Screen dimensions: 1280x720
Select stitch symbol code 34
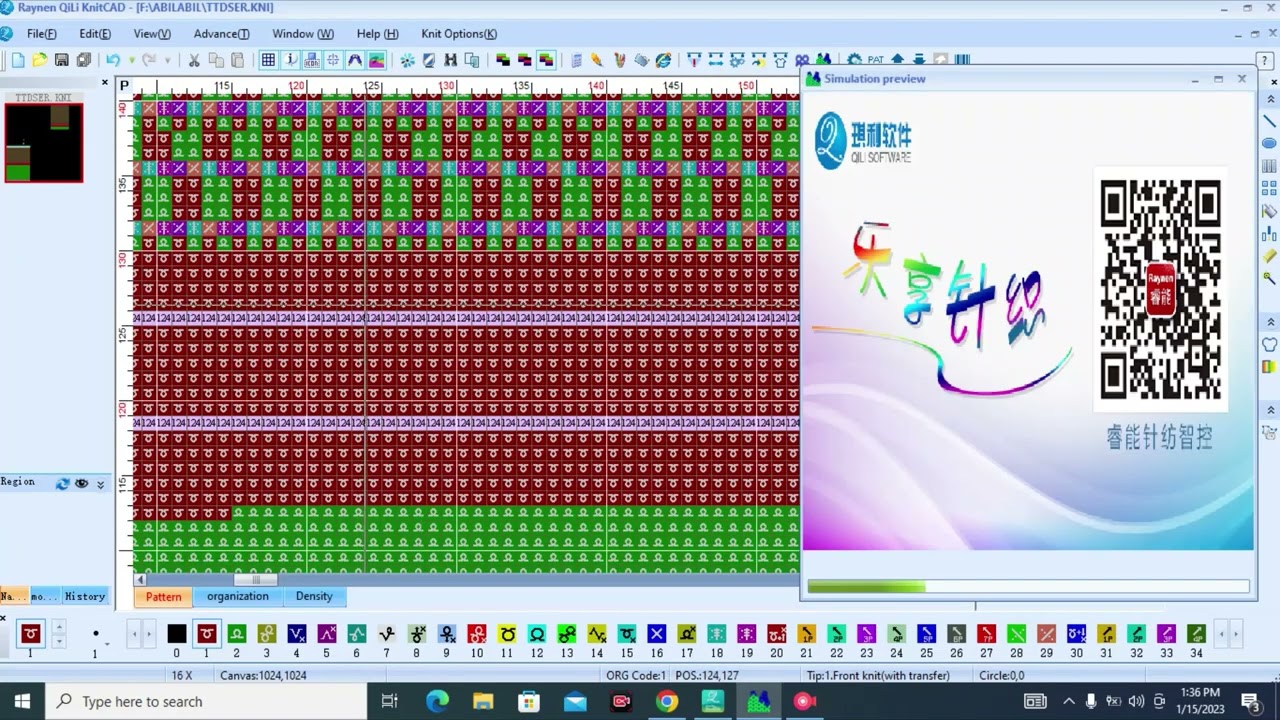[1197, 634]
